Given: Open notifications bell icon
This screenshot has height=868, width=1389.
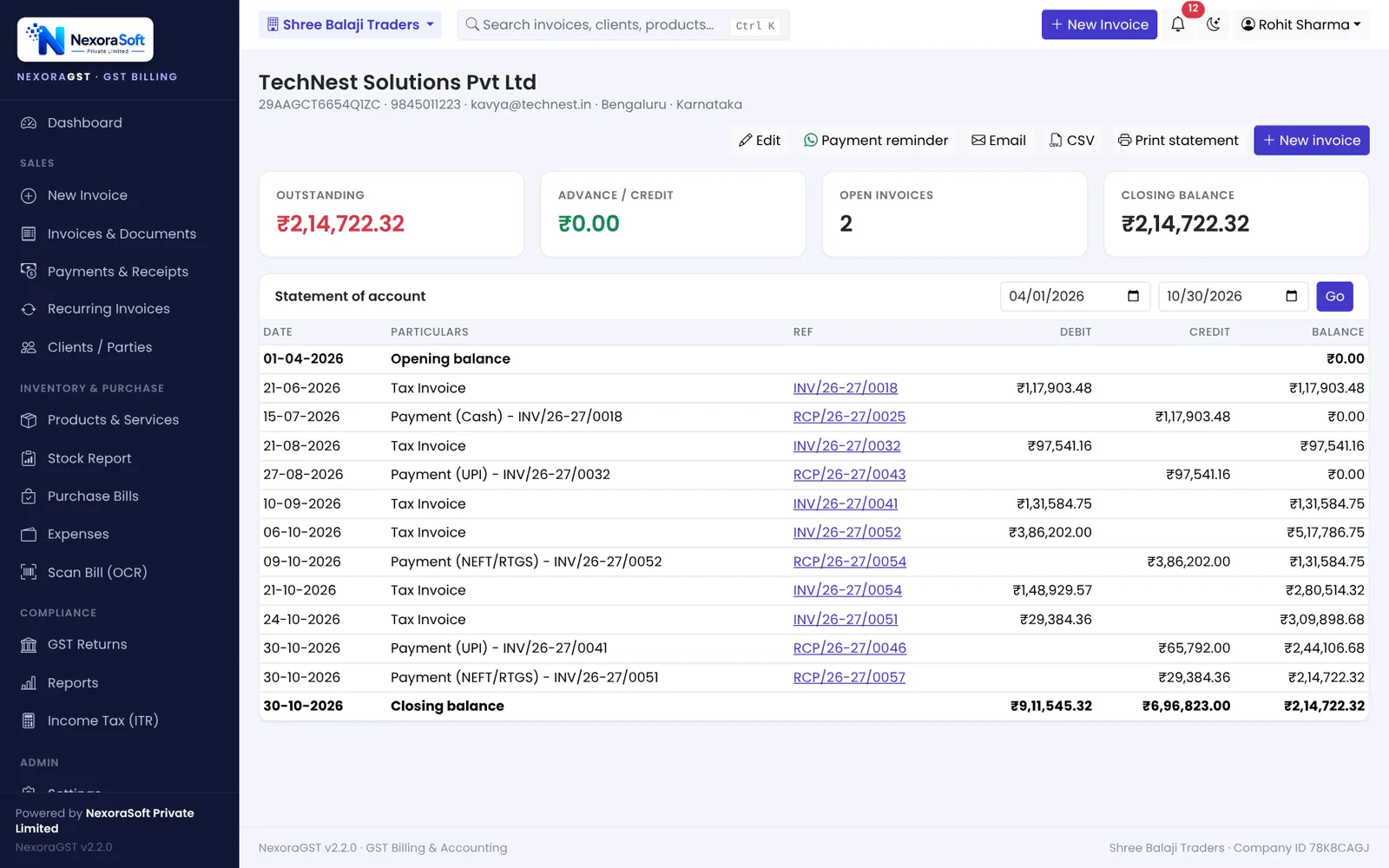Looking at the screenshot, I should click(x=1177, y=24).
